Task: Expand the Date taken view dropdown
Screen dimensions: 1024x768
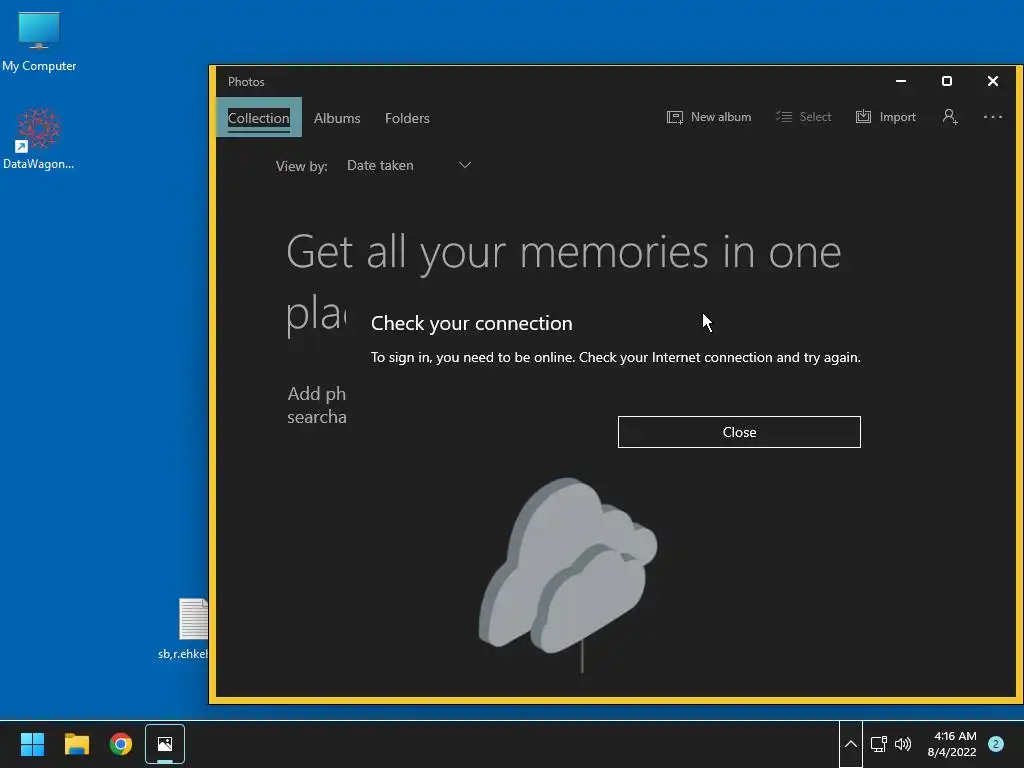Action: coord(409,165)
